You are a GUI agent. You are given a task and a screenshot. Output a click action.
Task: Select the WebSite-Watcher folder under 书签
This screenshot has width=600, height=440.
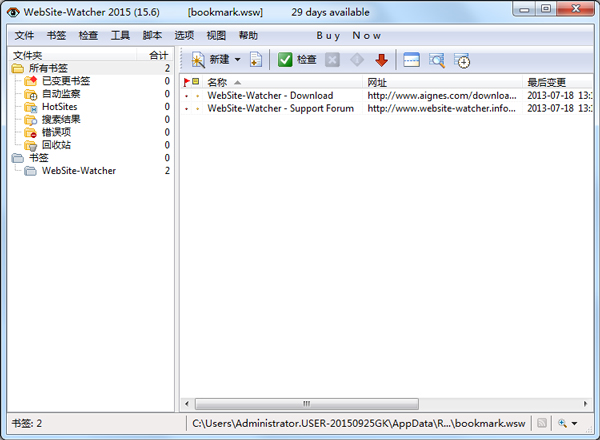click(x=79, y=171)
